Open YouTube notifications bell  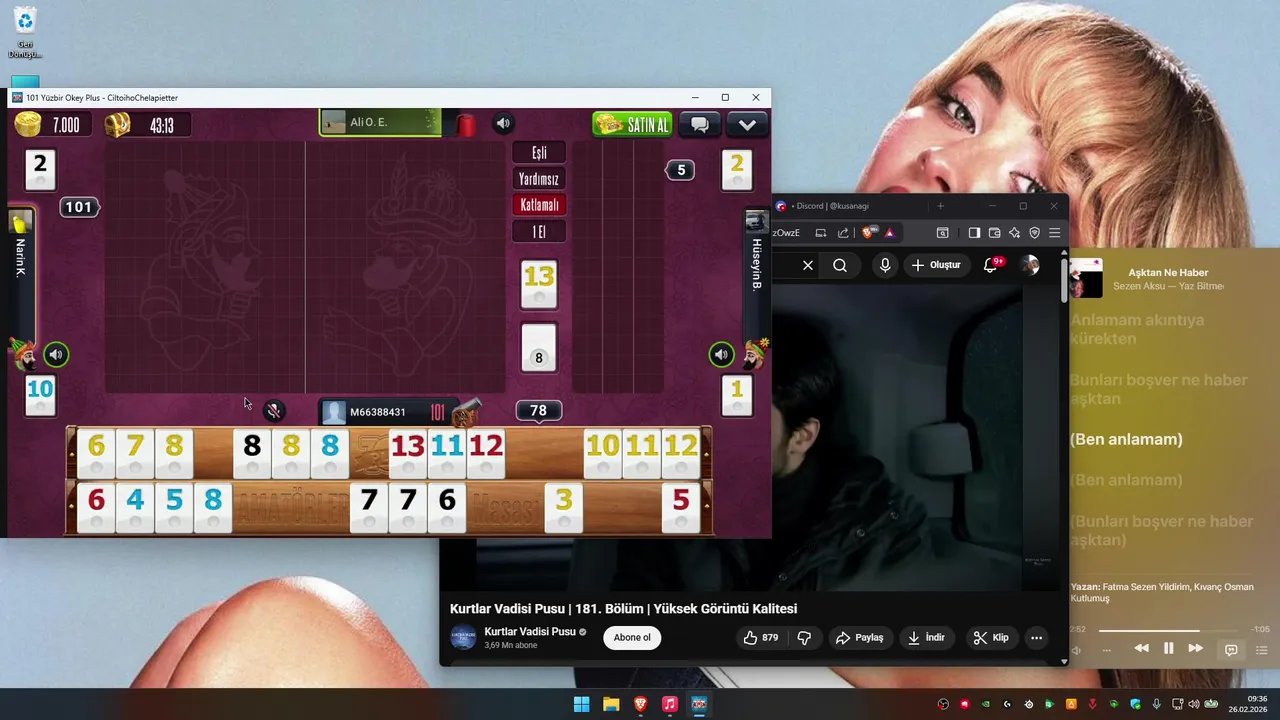[x=991, y=265]
